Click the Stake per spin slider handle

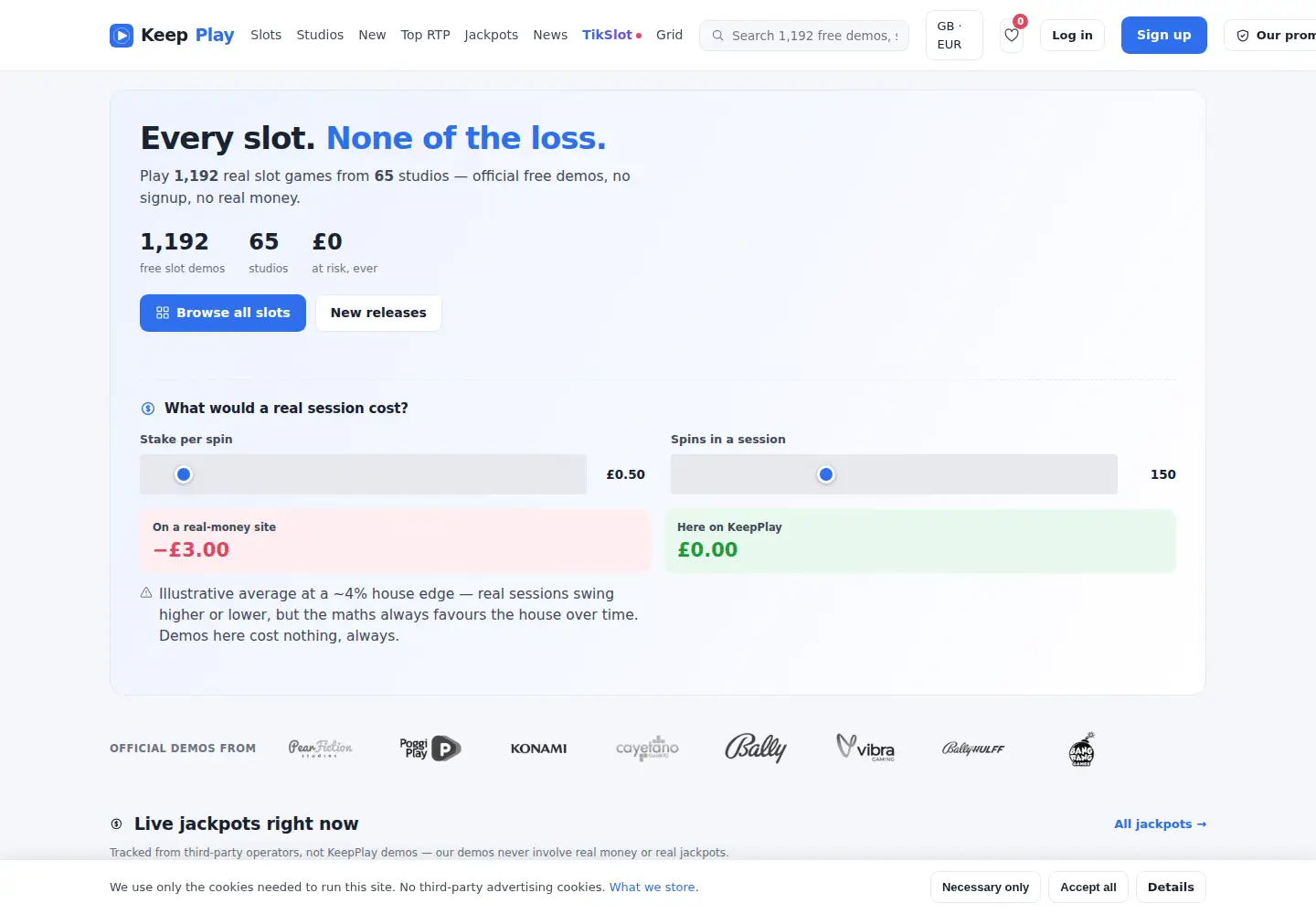[x=184, y=474]
